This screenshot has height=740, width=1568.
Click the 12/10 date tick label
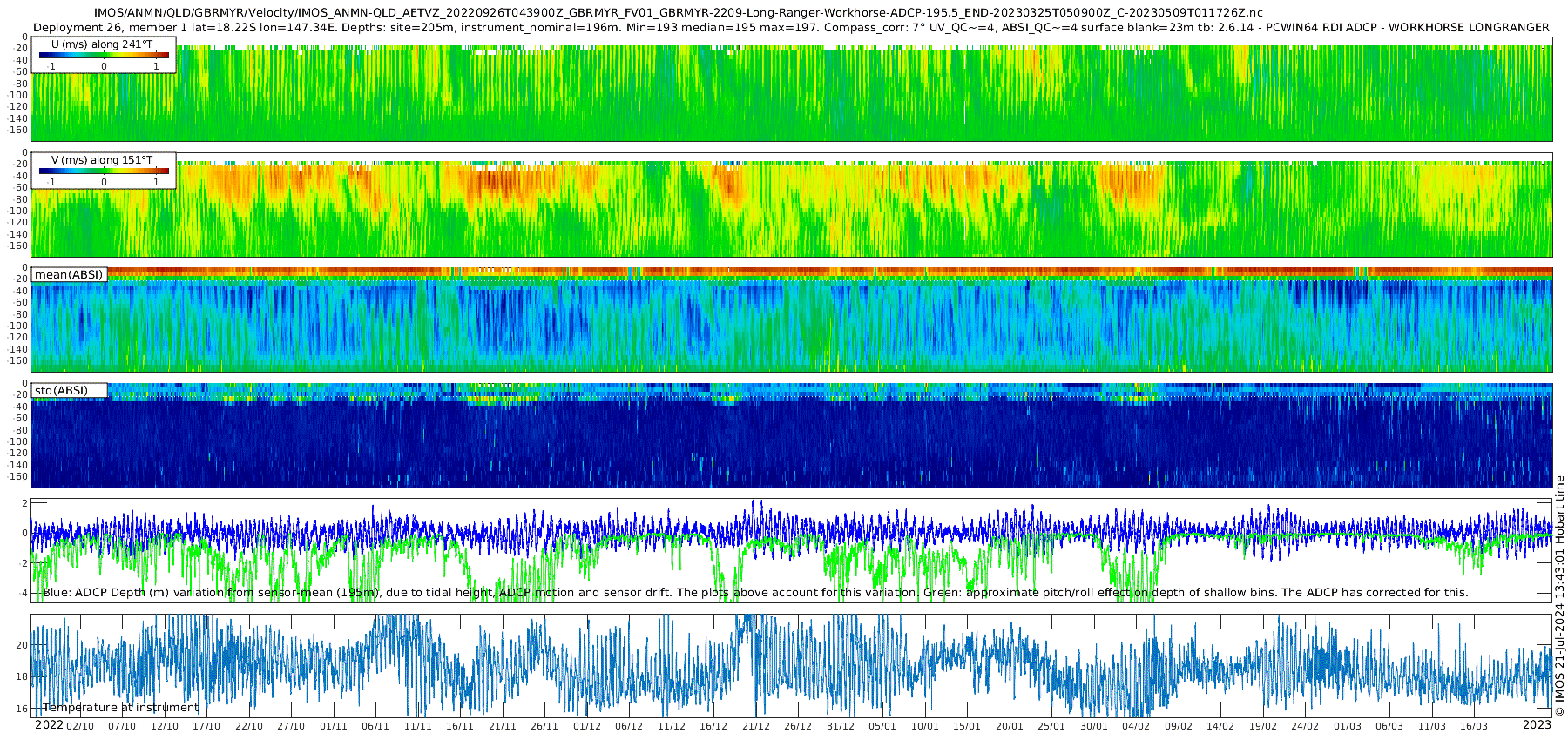click(164, 726)
